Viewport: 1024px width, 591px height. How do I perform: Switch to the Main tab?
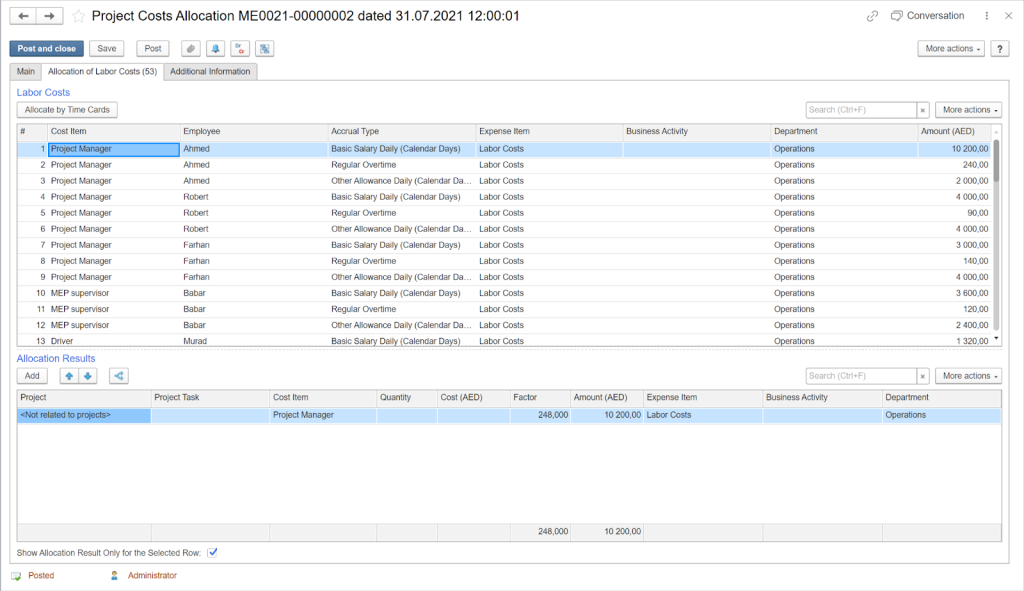click(25, 72)
